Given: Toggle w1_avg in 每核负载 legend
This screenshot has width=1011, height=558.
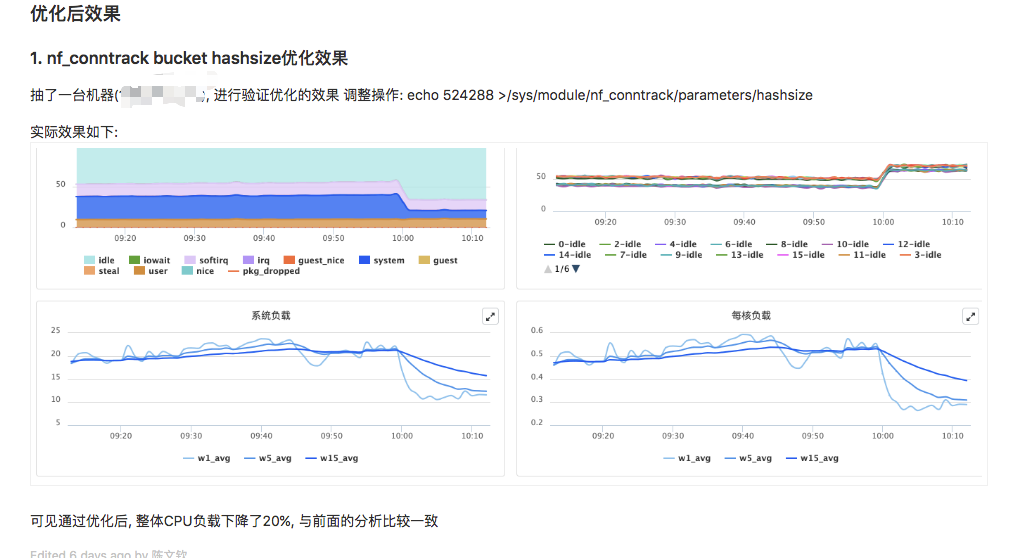Looking at the screenshot, I should (687, 458).
